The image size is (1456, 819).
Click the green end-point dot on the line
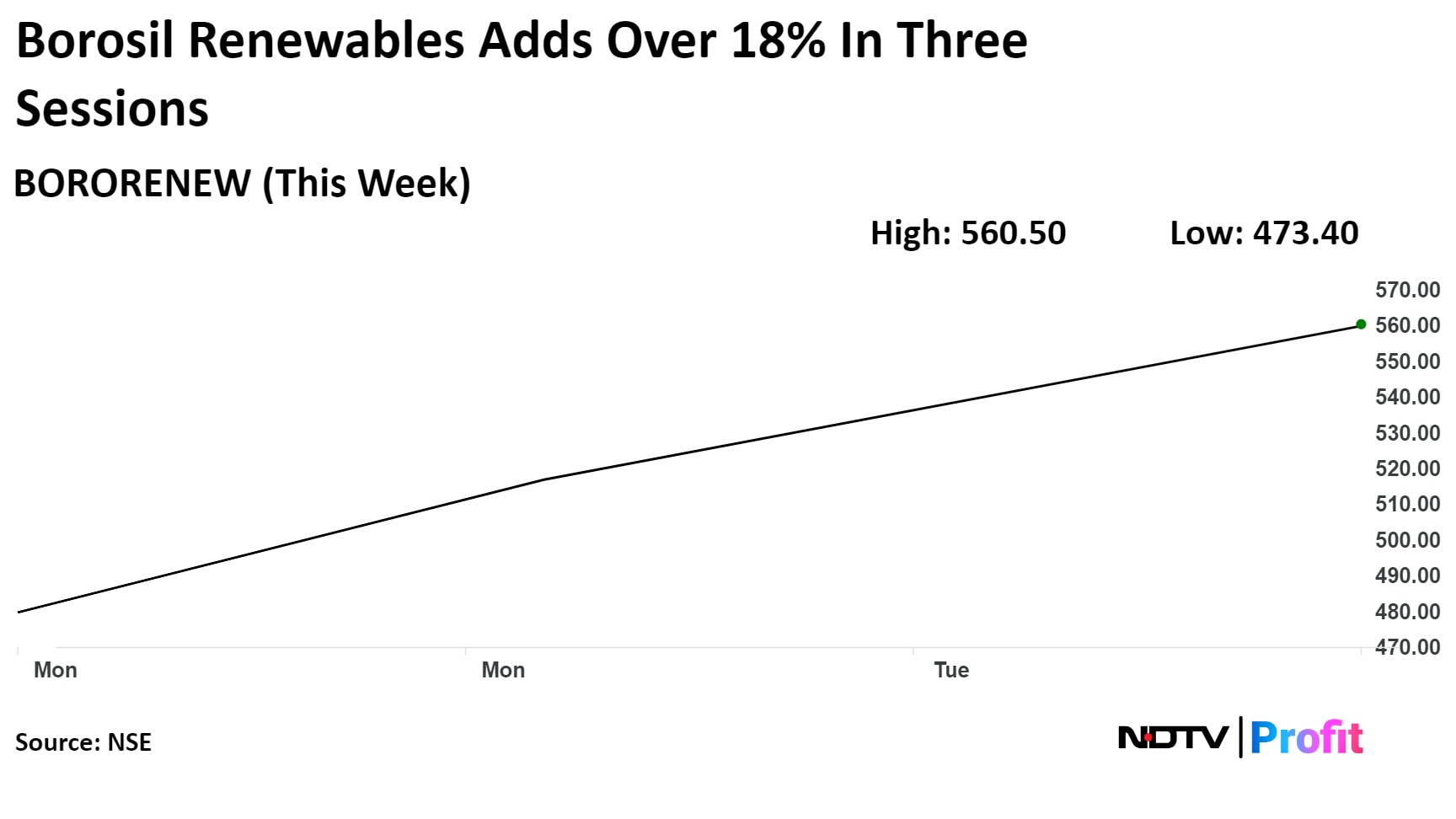1361,324
